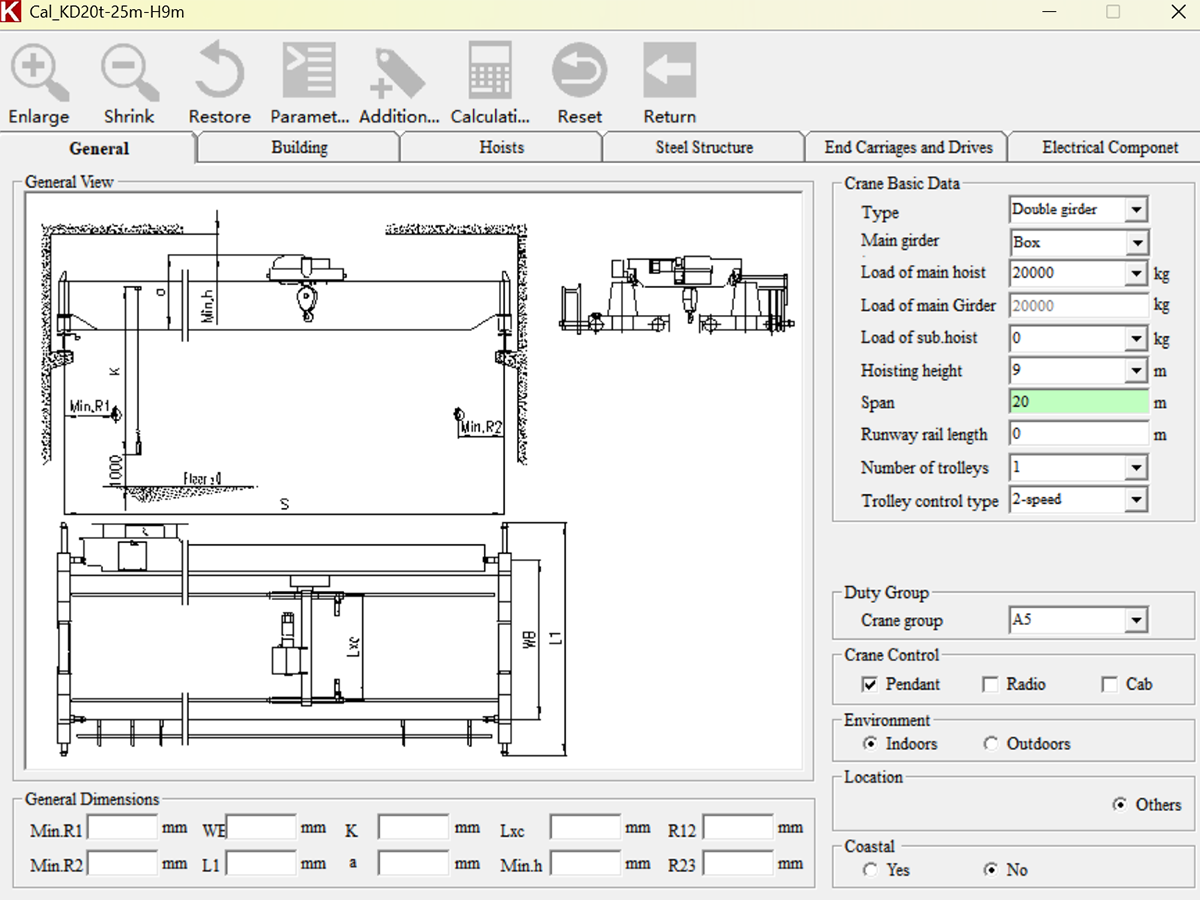
Task: Open the Additional items tag icon
Action: coord(398,73)
